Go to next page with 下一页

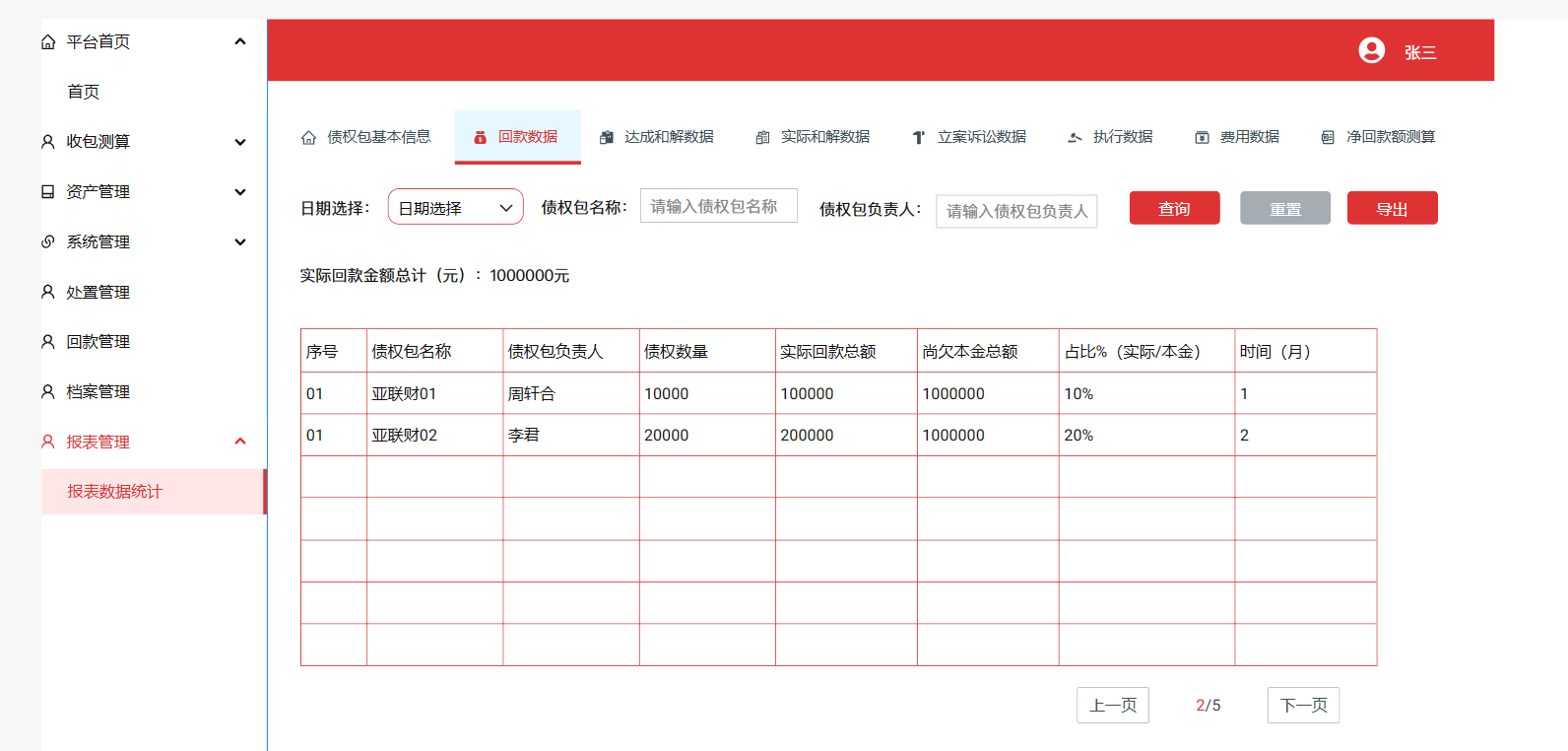click(x=1304, y=706)
